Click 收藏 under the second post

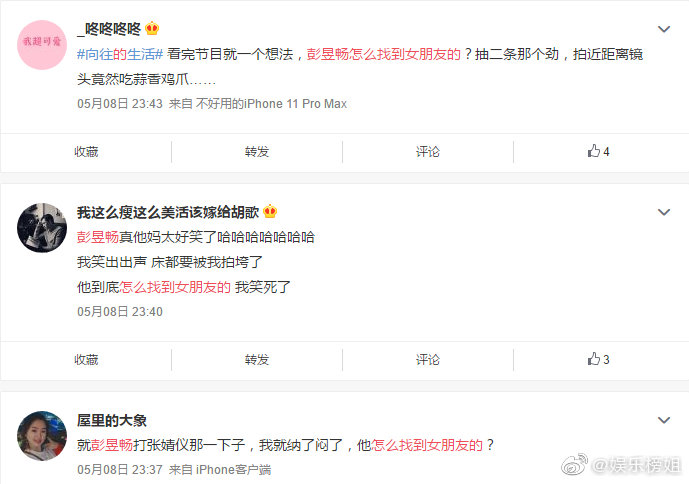click(86, 360)
